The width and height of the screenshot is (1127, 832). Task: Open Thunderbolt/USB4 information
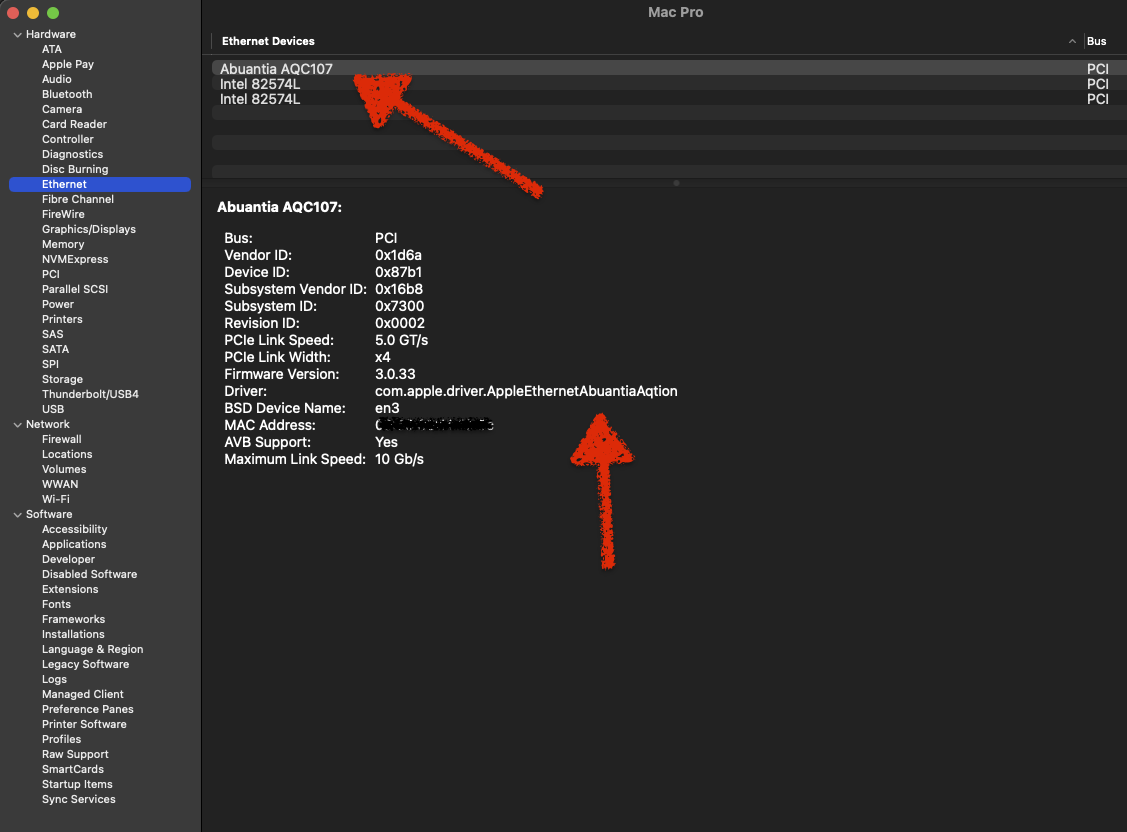click(90, 394)
